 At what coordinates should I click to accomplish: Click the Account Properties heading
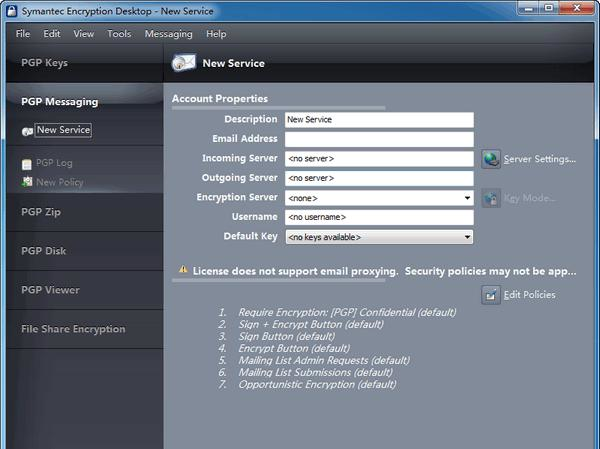[220, 99]
